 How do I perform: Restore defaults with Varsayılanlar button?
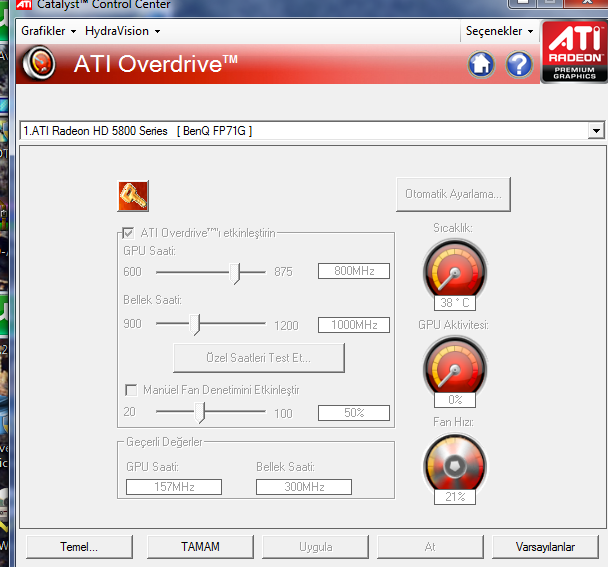click(x=545, y=547)
